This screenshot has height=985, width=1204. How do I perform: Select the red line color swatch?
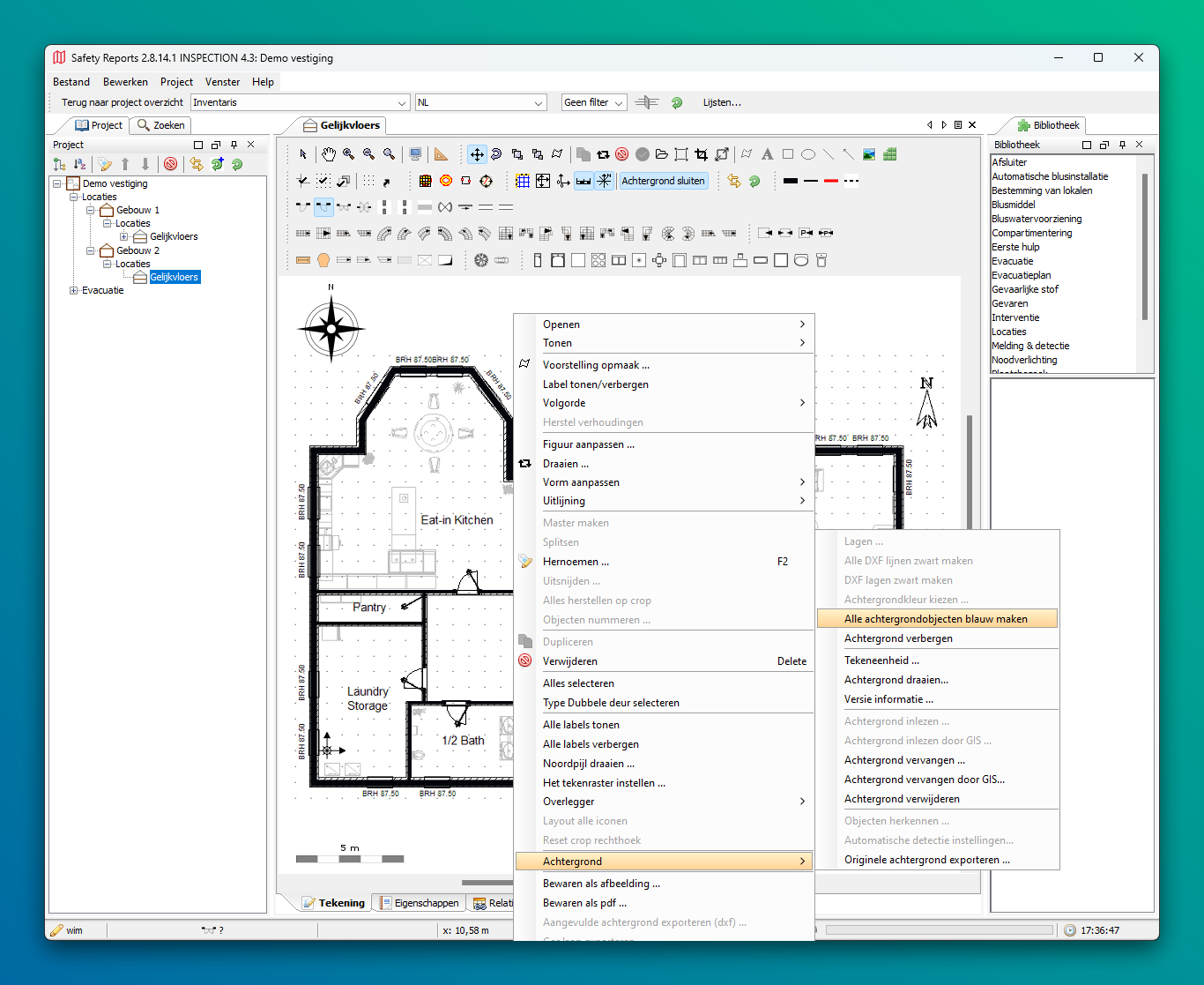pos(831,181)
